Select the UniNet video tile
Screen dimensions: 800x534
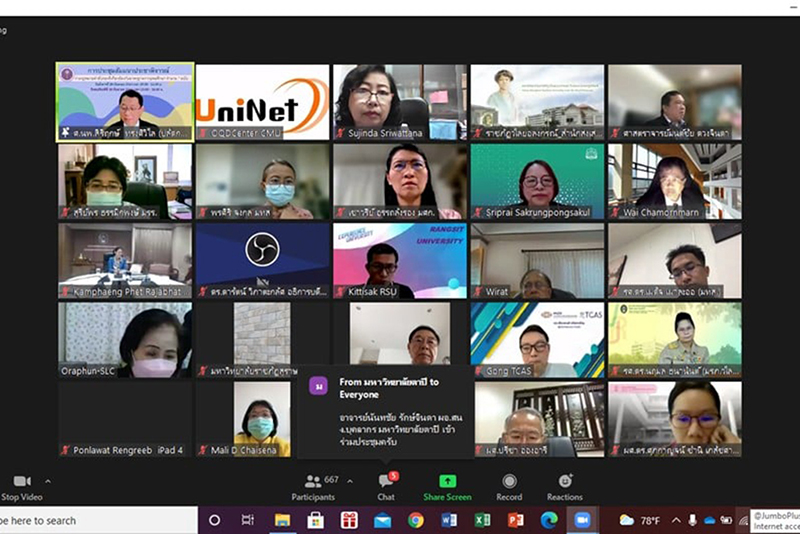coord(262,101)
